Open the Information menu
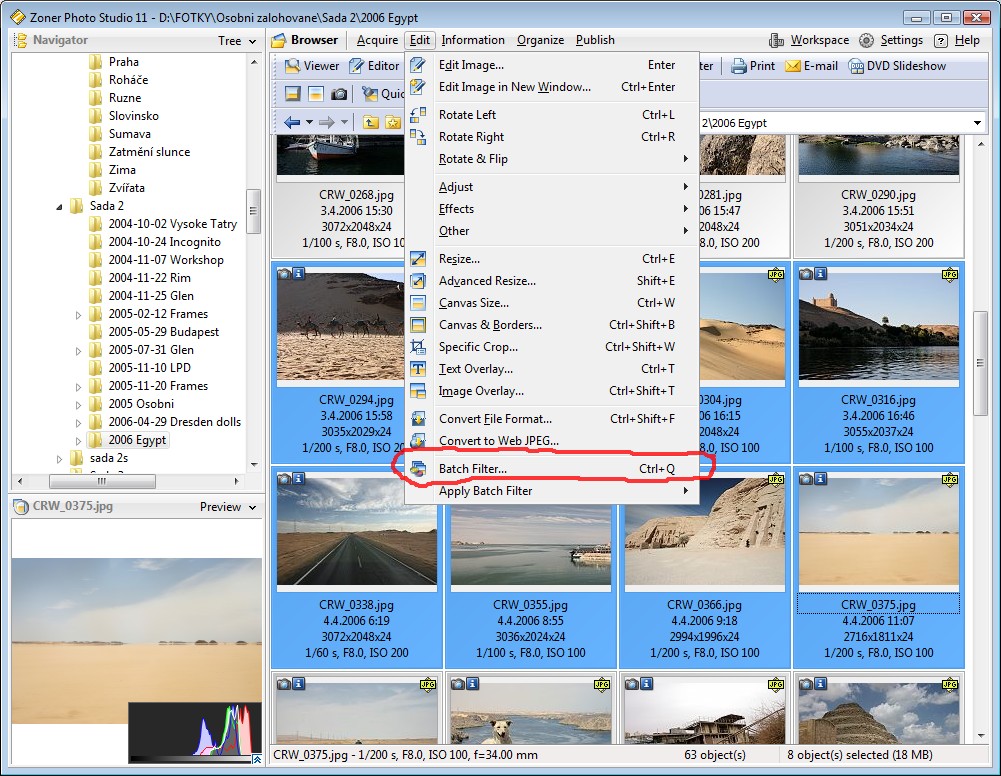The image size is (1001, 776). click(x=473, y=40)
